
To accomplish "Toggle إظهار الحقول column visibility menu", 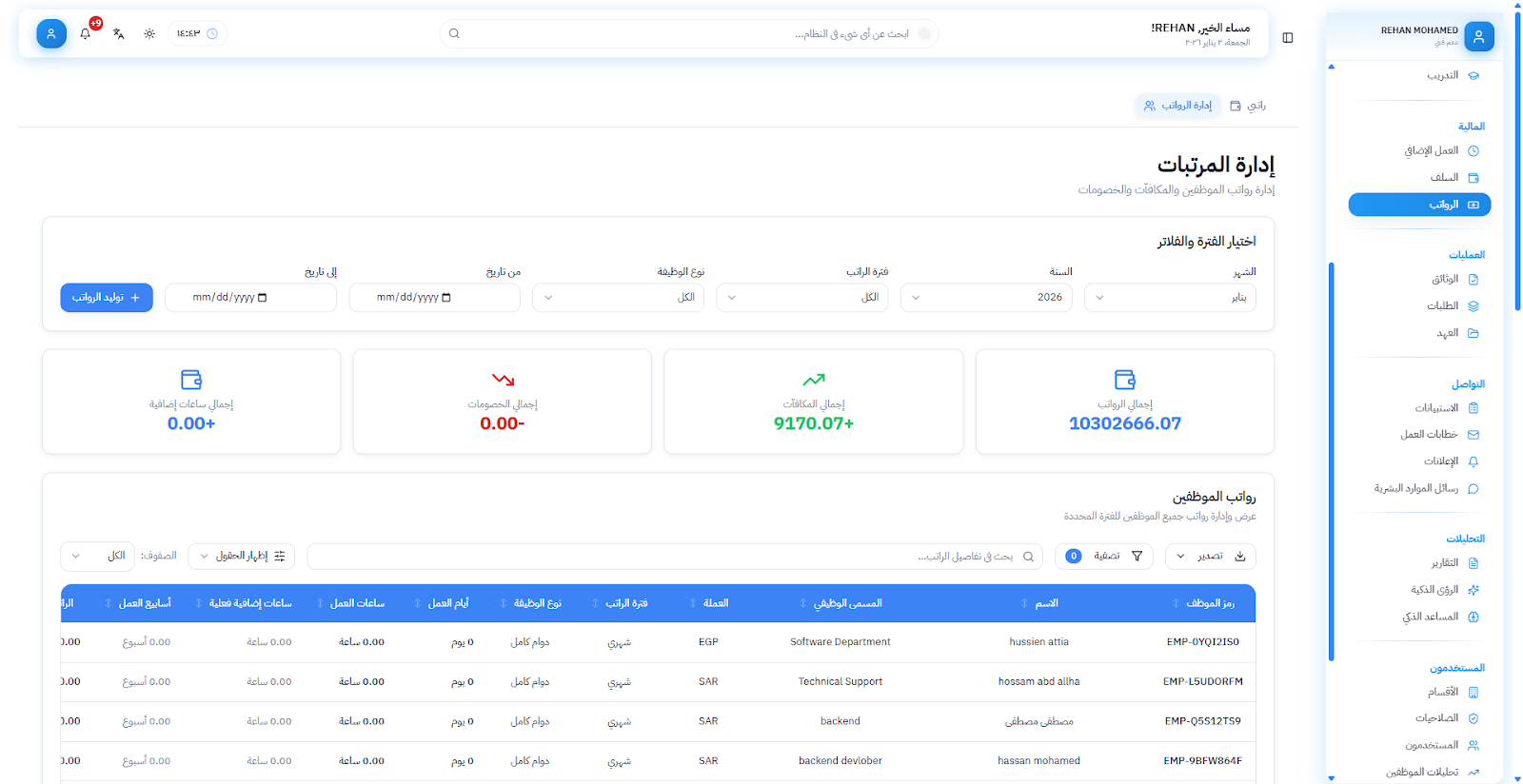I will pyautogui.click(x=242, y=557).
